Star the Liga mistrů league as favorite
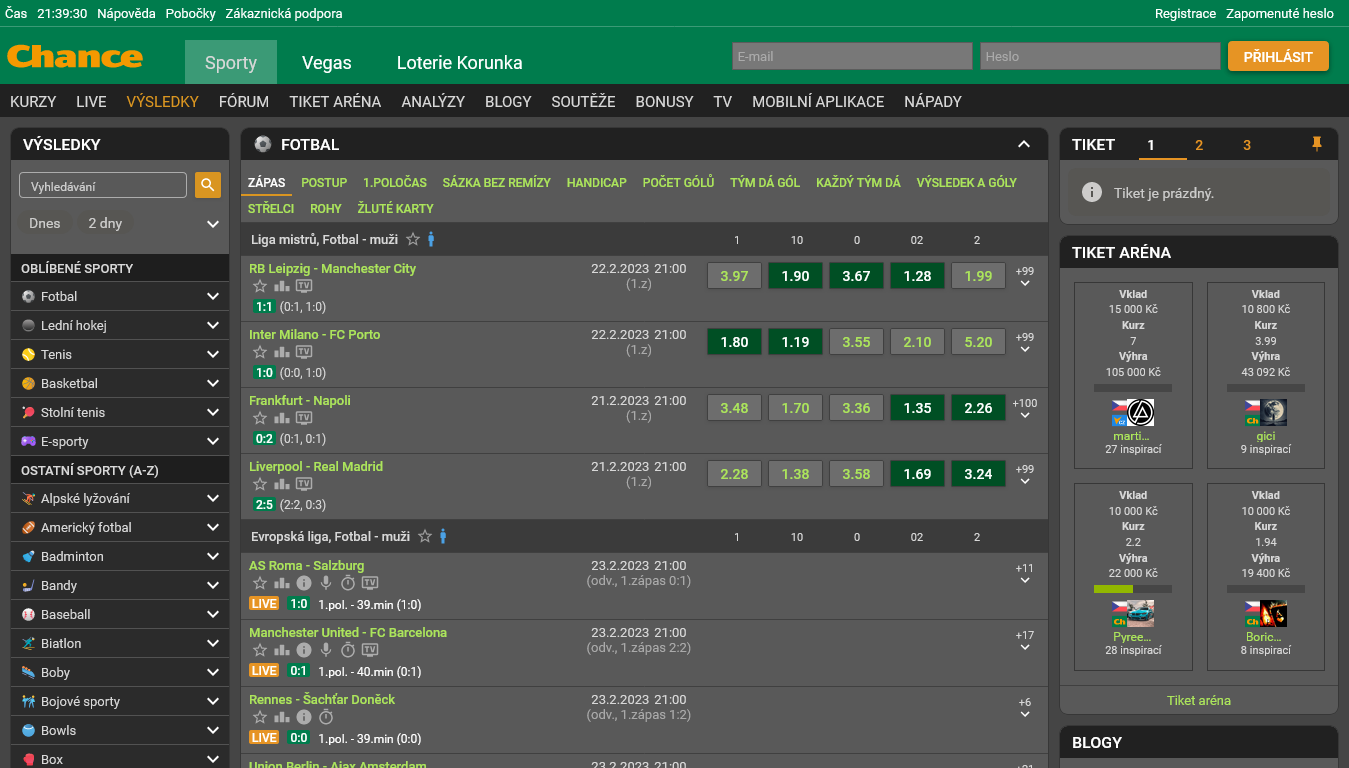Screen dimensions: 1349x768 pos(412,239)
